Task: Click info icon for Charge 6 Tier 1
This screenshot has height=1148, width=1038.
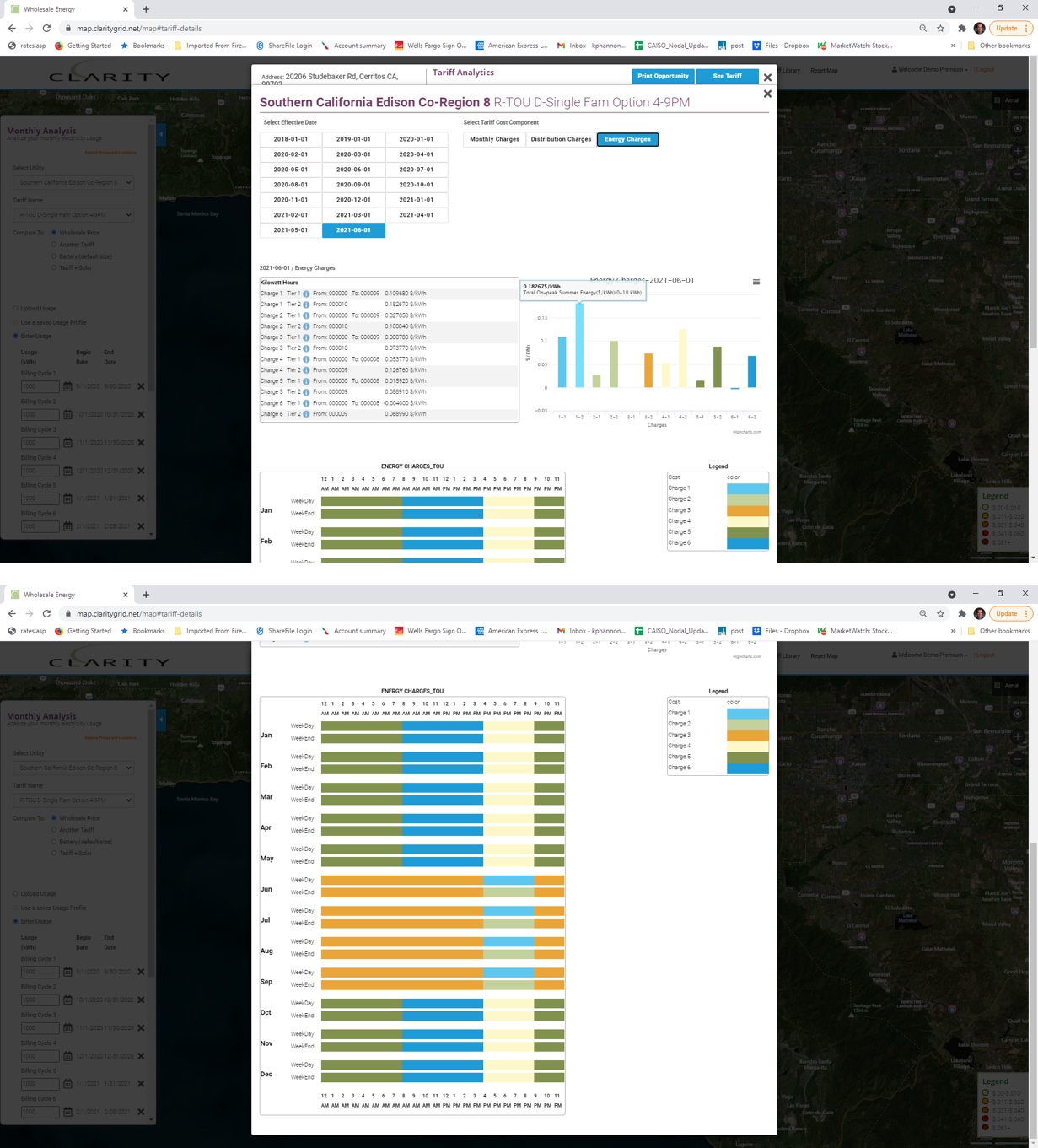Action: (306, 403)
